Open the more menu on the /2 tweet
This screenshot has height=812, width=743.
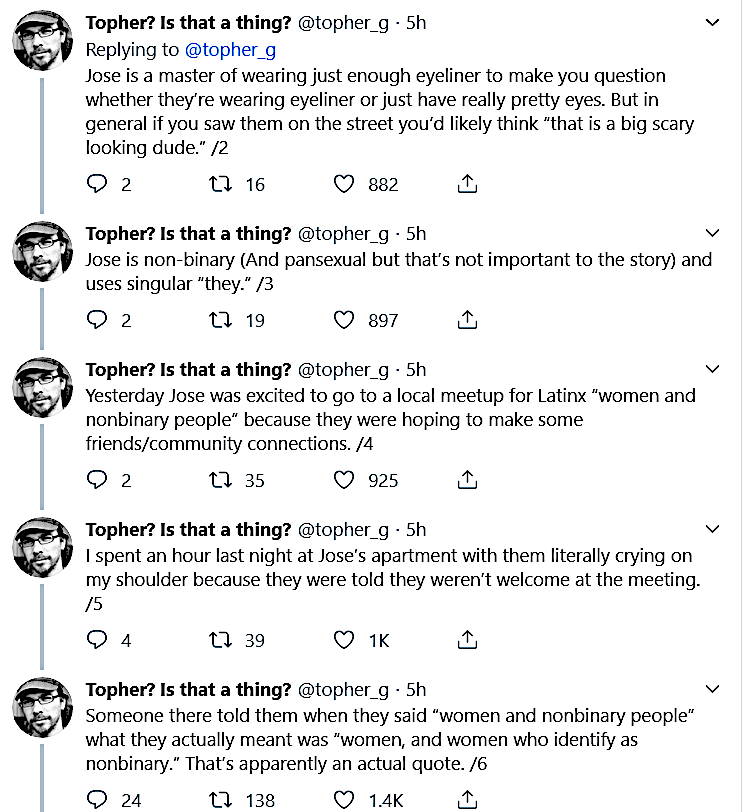coord(712,23)
